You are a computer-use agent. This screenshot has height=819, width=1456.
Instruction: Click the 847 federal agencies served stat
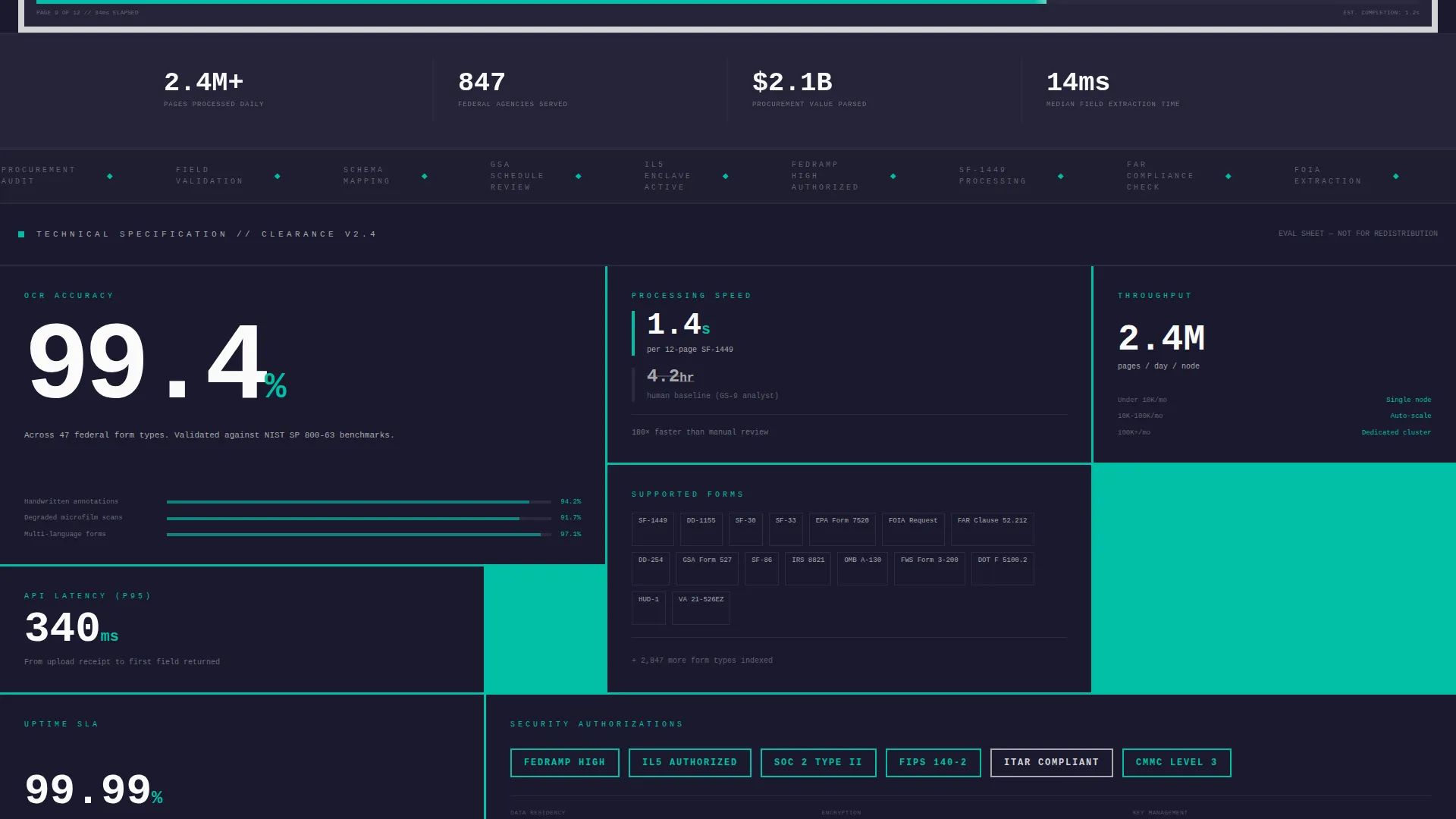[x=513, y=89]
